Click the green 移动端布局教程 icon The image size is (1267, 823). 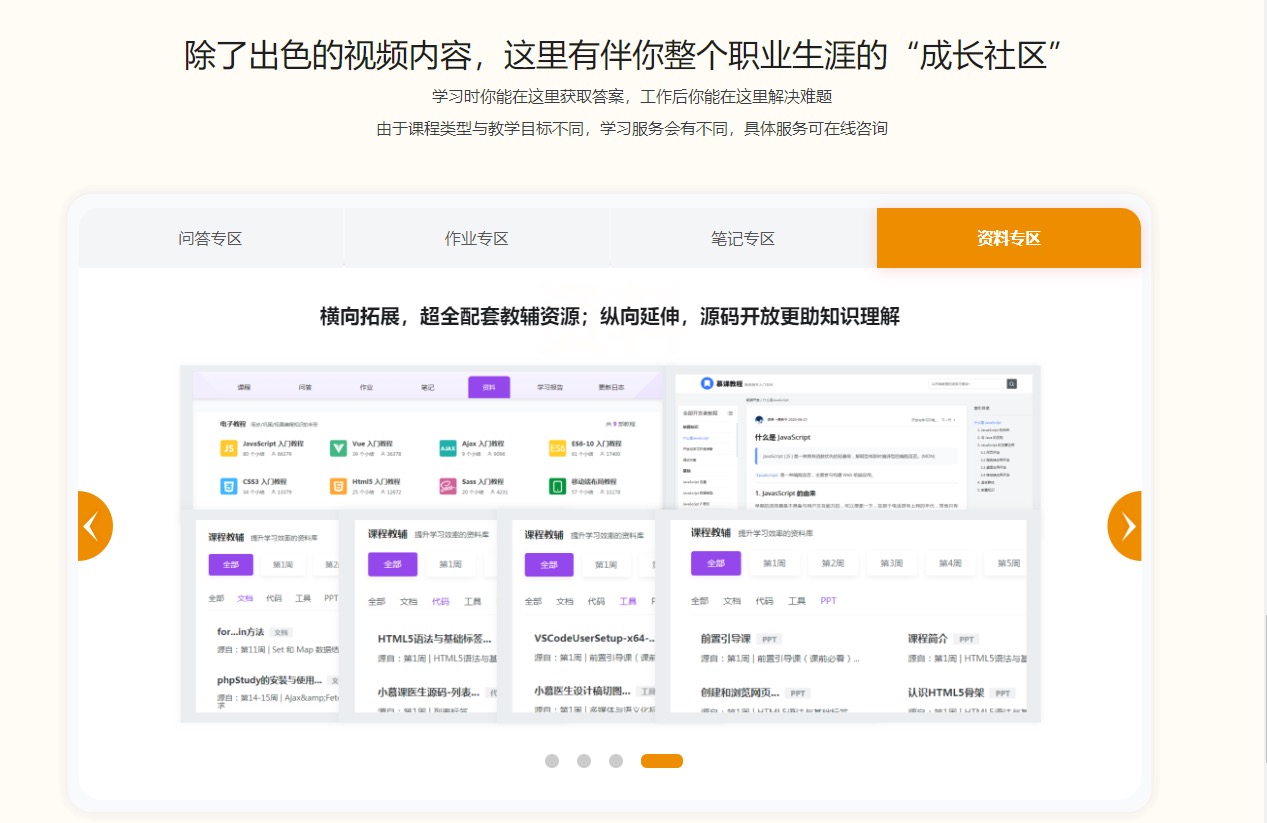click(x=557, y=487)
